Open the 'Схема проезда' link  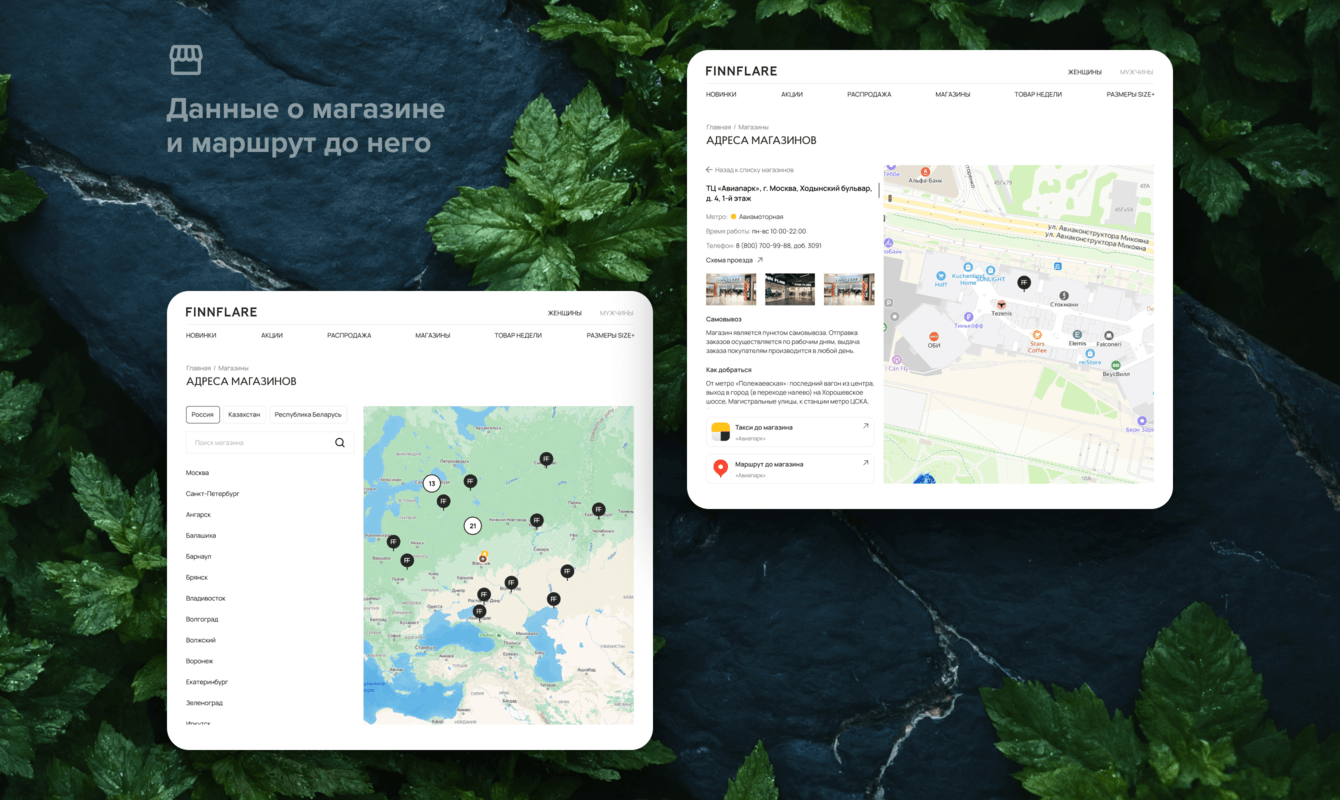tap(729, 260)
